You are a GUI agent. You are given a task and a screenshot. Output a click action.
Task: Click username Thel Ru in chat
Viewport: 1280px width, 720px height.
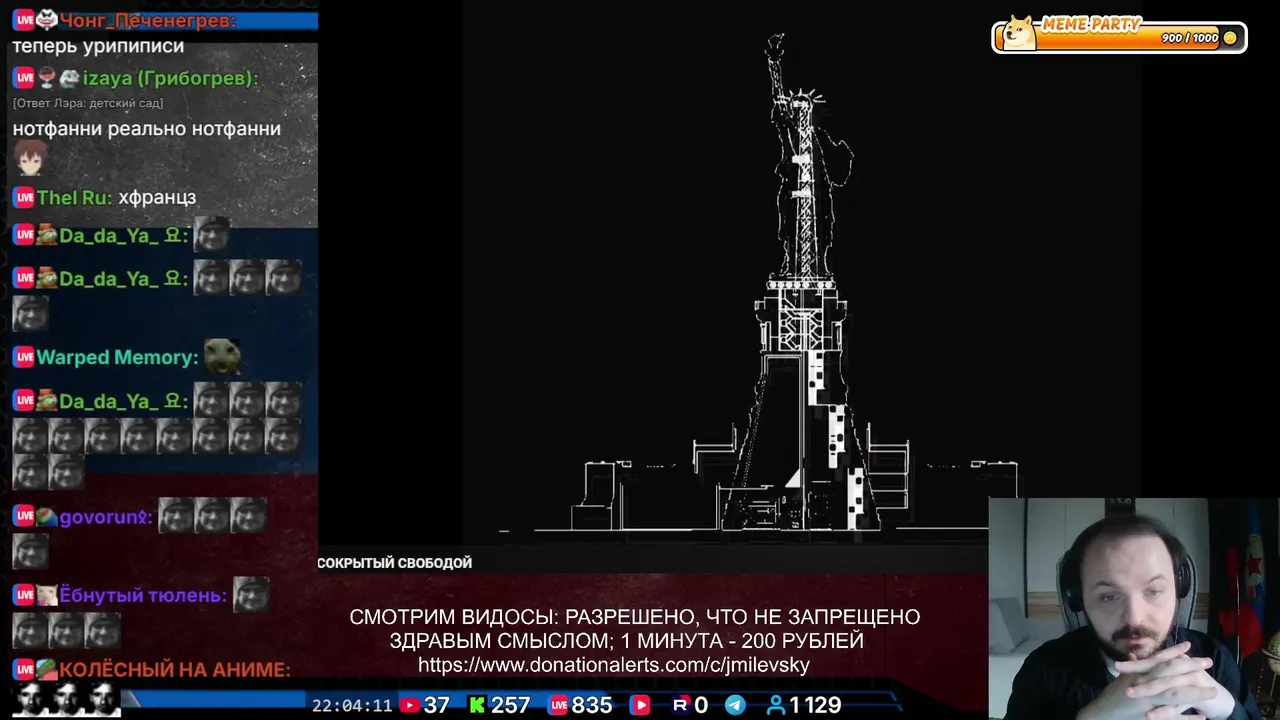[75, 198]
